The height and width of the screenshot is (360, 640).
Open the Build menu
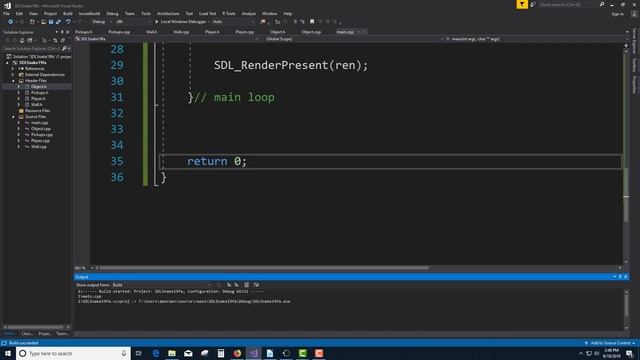click(68, 13)
